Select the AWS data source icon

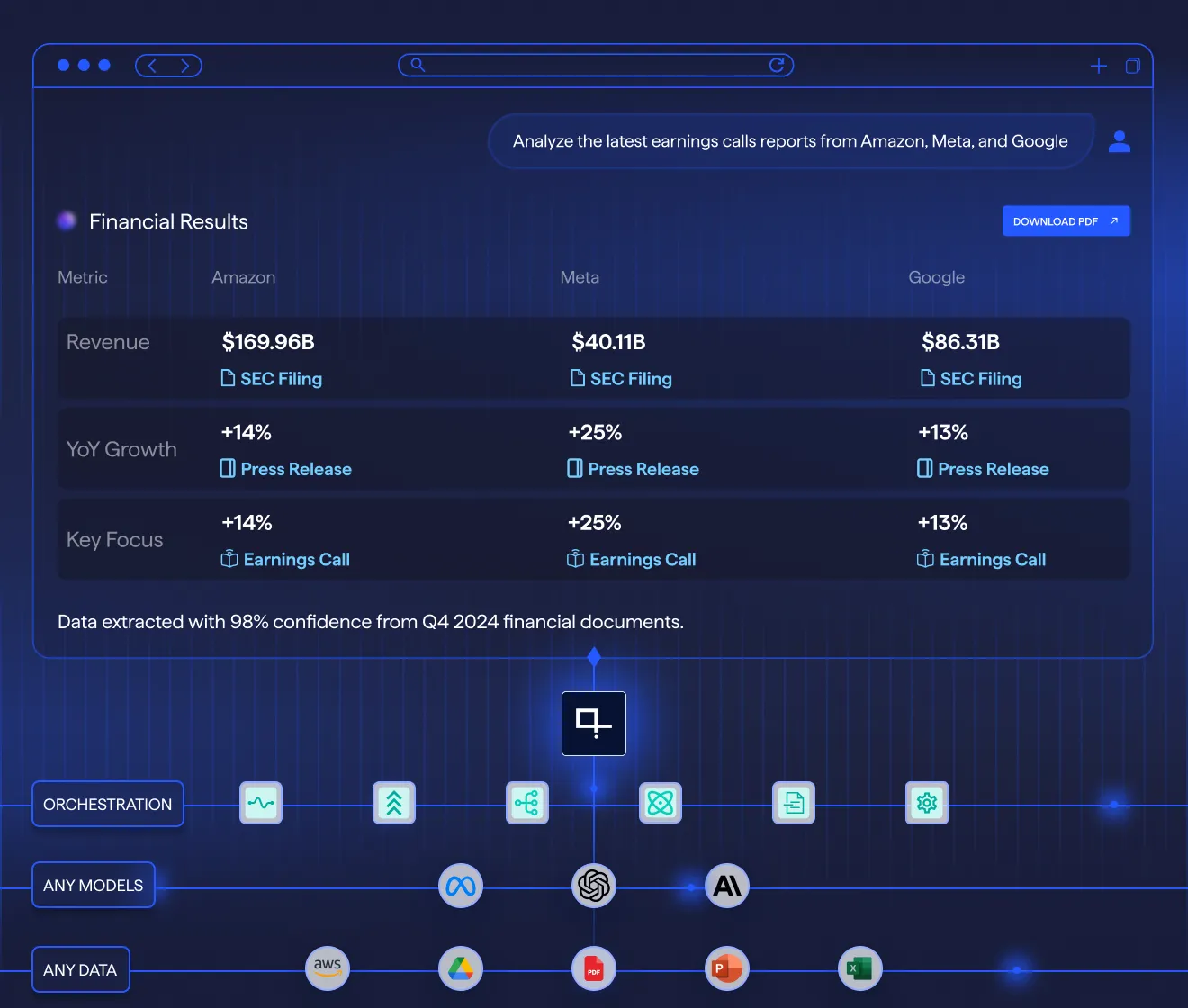click(328, 968)
